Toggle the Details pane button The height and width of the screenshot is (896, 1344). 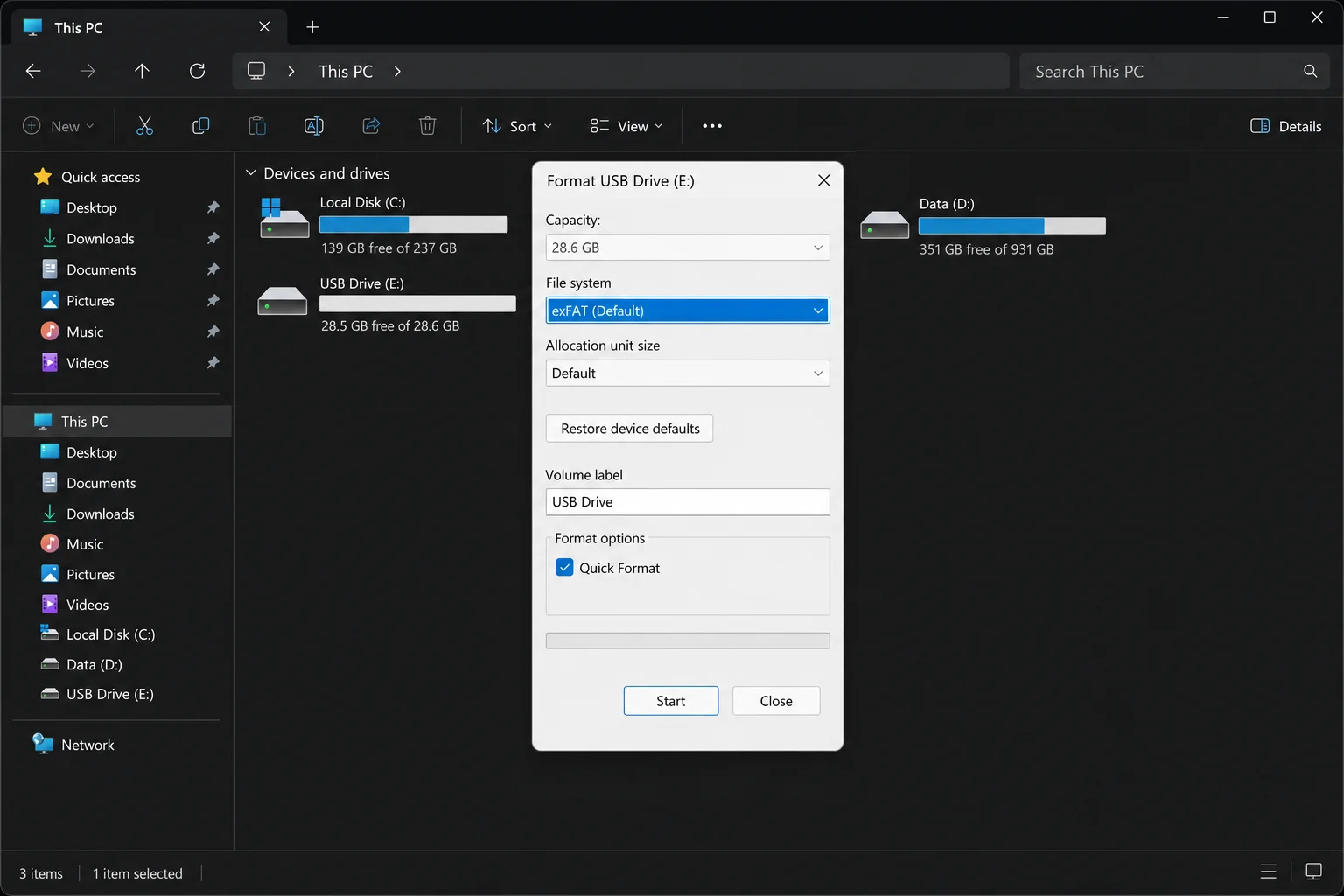(x=1285, y=126)
